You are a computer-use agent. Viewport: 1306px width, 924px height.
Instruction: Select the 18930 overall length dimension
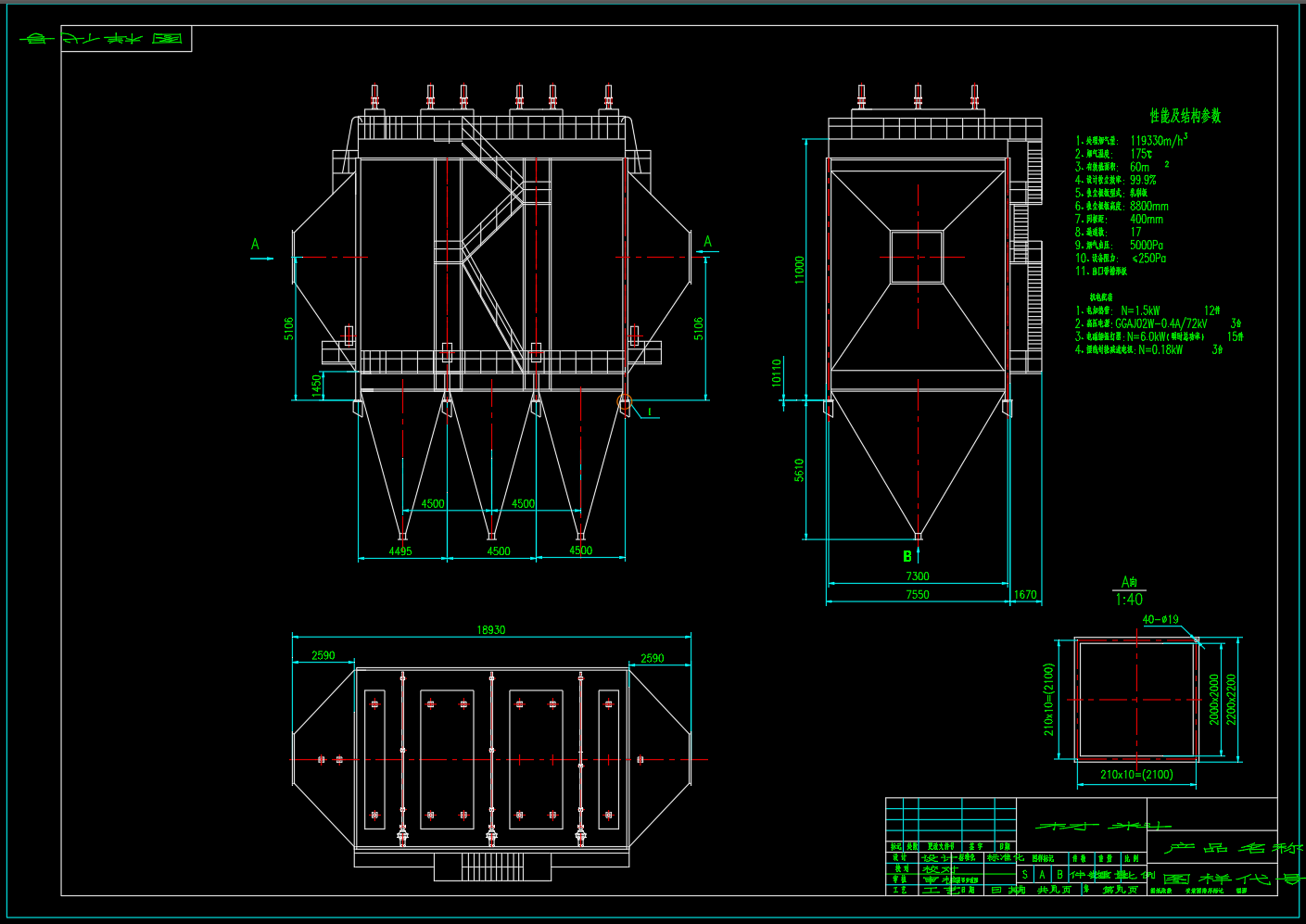490,630
